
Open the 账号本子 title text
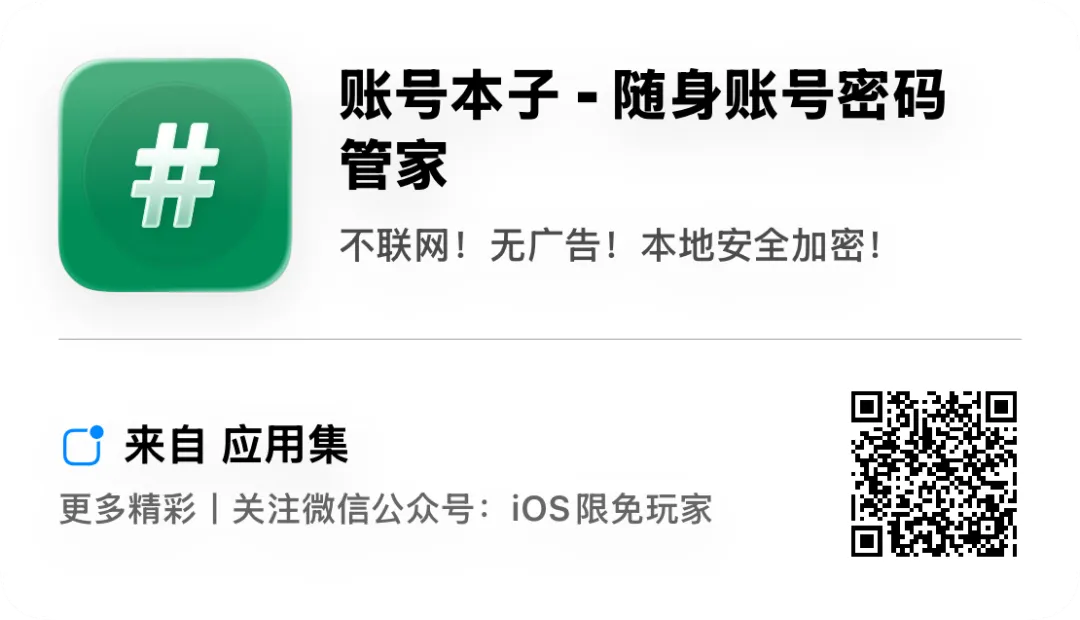448,96
